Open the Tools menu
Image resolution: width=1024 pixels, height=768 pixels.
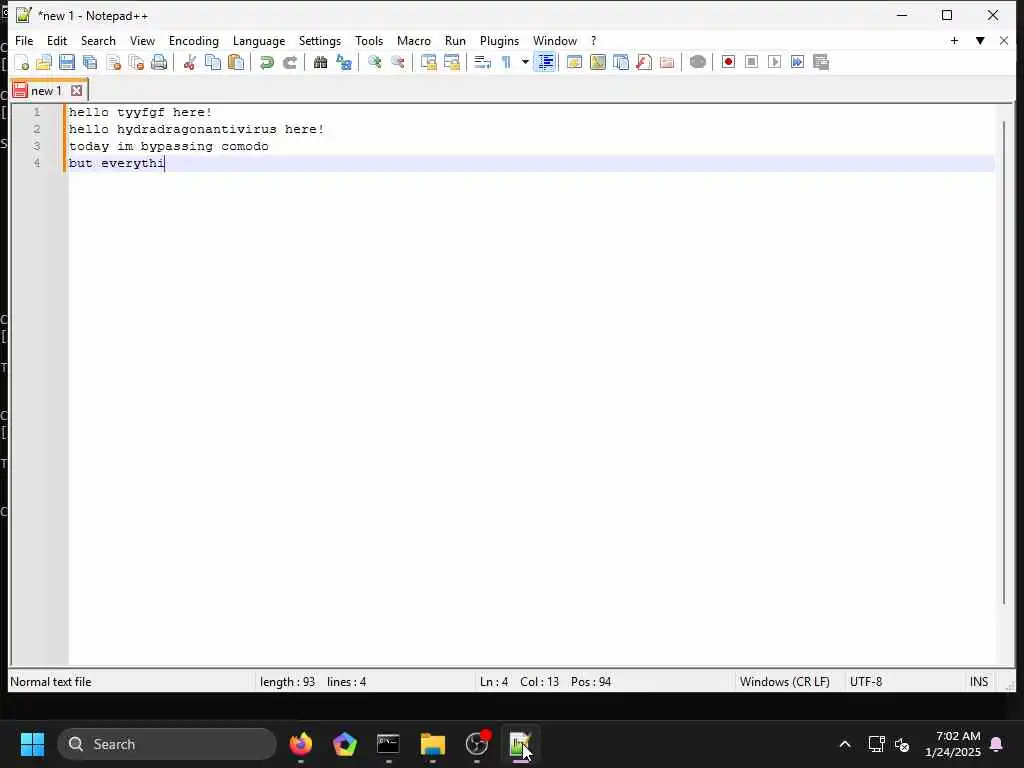pos(369,40)
